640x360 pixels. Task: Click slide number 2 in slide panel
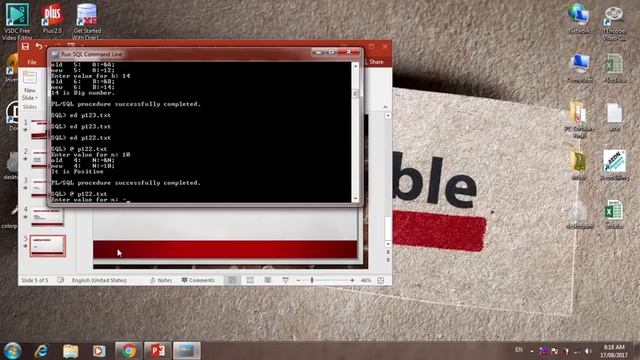pyautogui.click(x=26, y=151)
